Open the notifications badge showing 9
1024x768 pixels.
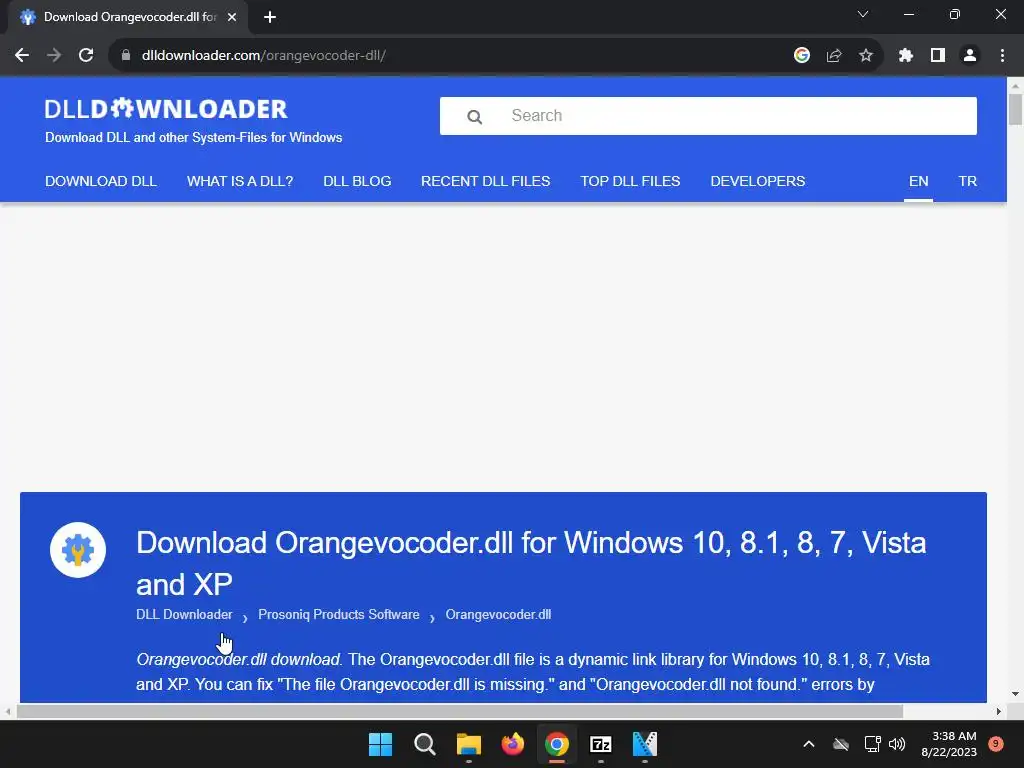point(995,744)
